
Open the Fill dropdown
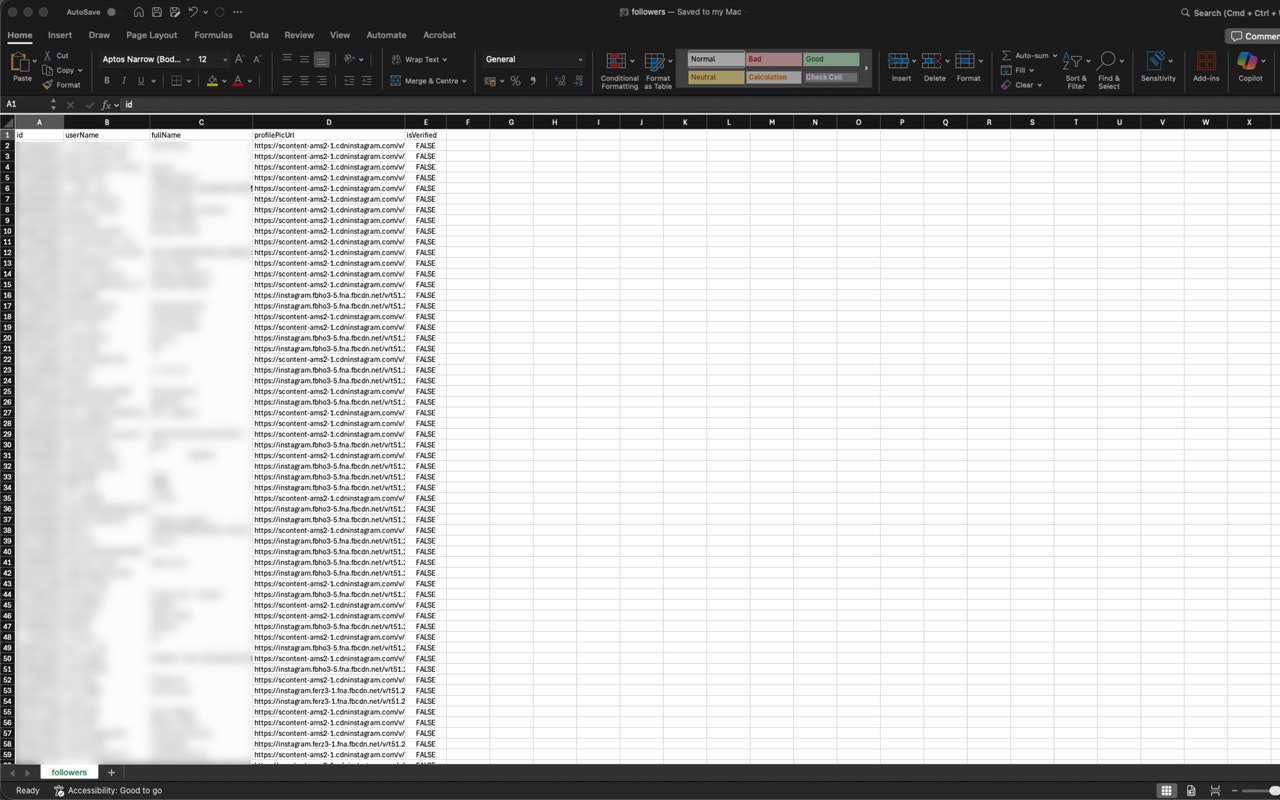pyautogui.click(x=1019, y=70)
